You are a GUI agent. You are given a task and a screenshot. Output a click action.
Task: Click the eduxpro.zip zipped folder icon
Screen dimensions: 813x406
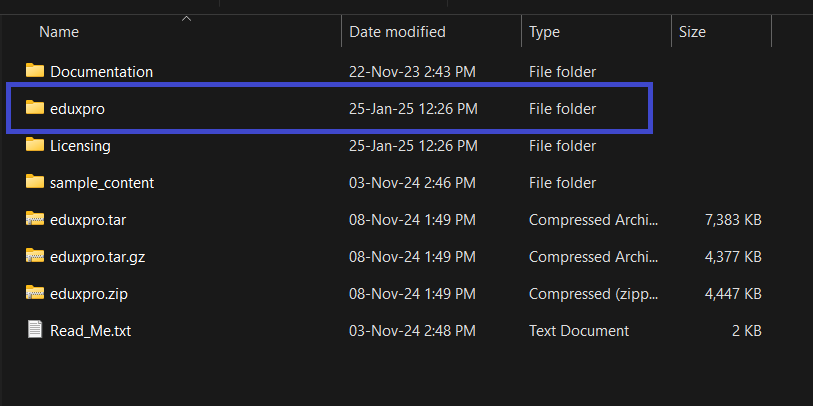(x=35, y=293)
